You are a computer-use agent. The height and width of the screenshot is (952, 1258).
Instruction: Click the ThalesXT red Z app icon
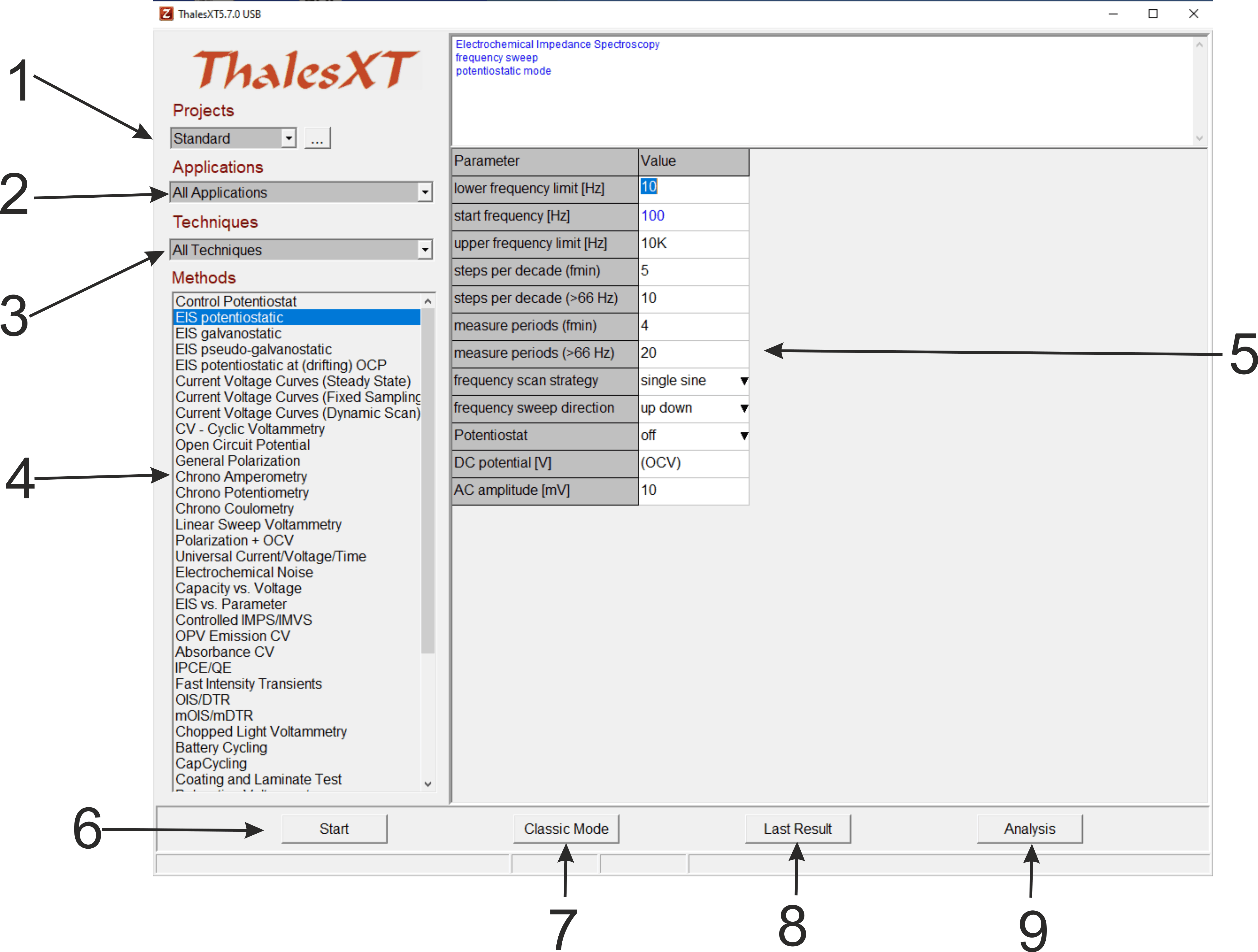[x=166, y=14]
